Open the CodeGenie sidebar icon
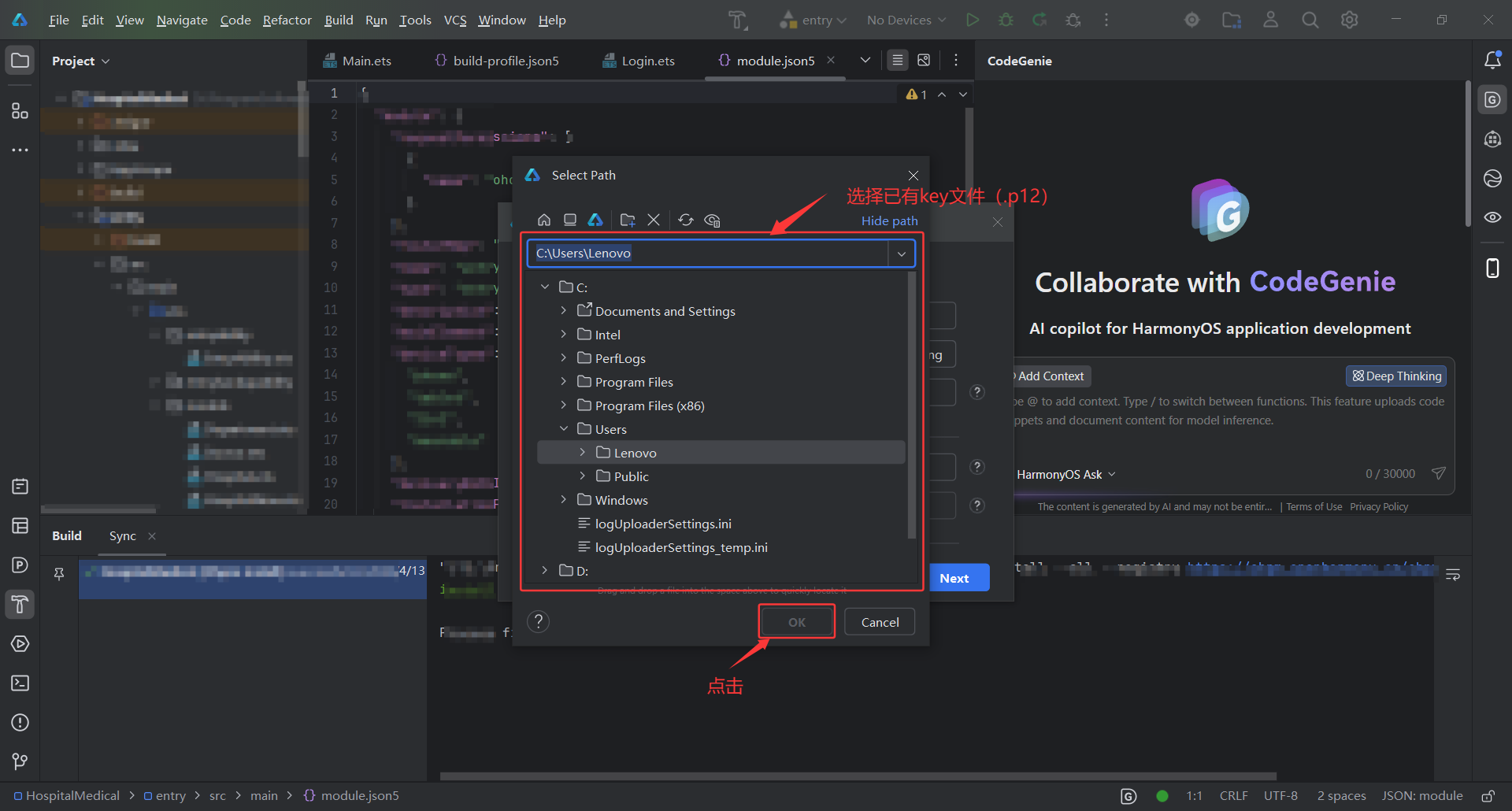 (x=1492, y=100)
